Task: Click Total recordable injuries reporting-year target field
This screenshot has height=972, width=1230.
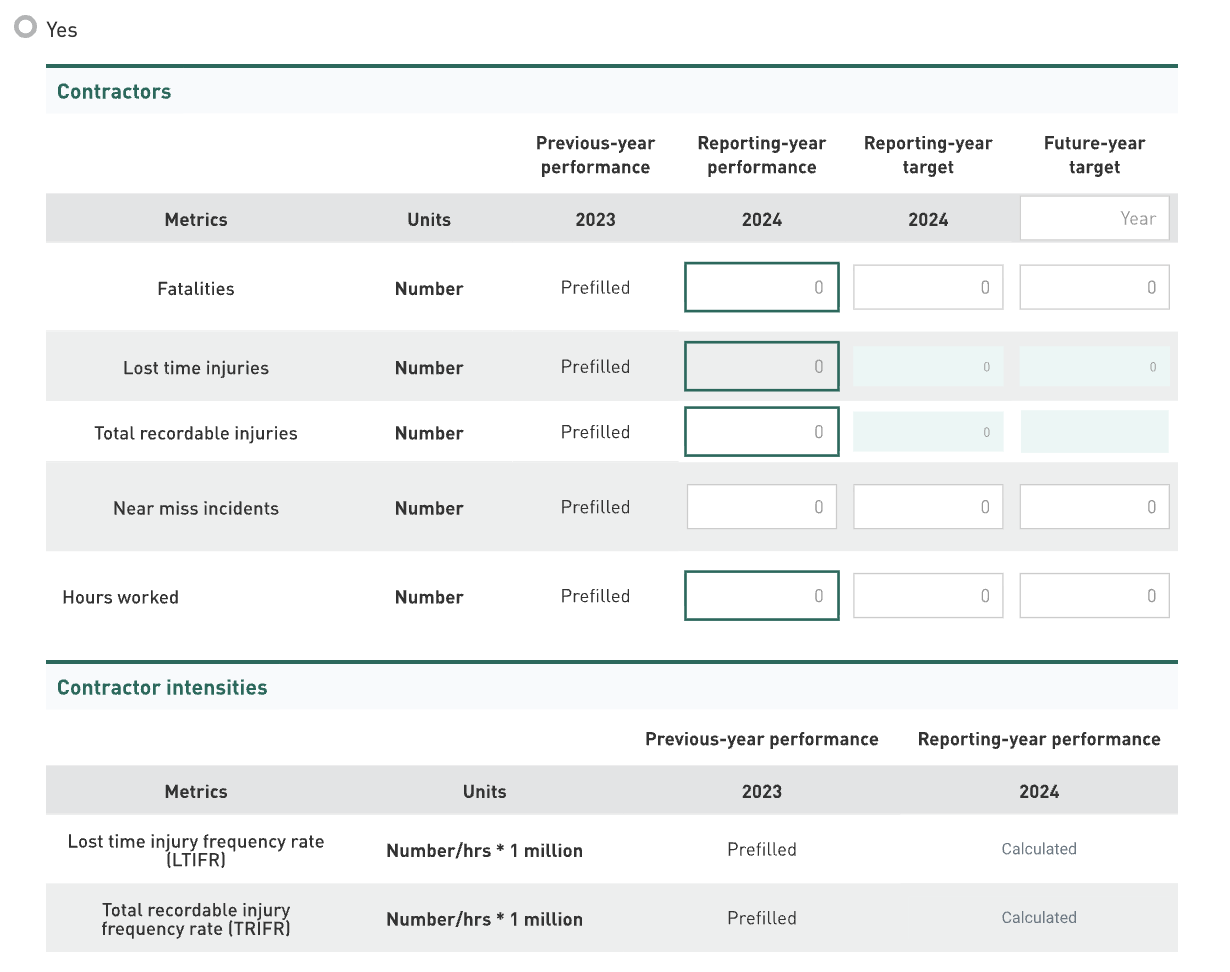Action: point(927,432)
